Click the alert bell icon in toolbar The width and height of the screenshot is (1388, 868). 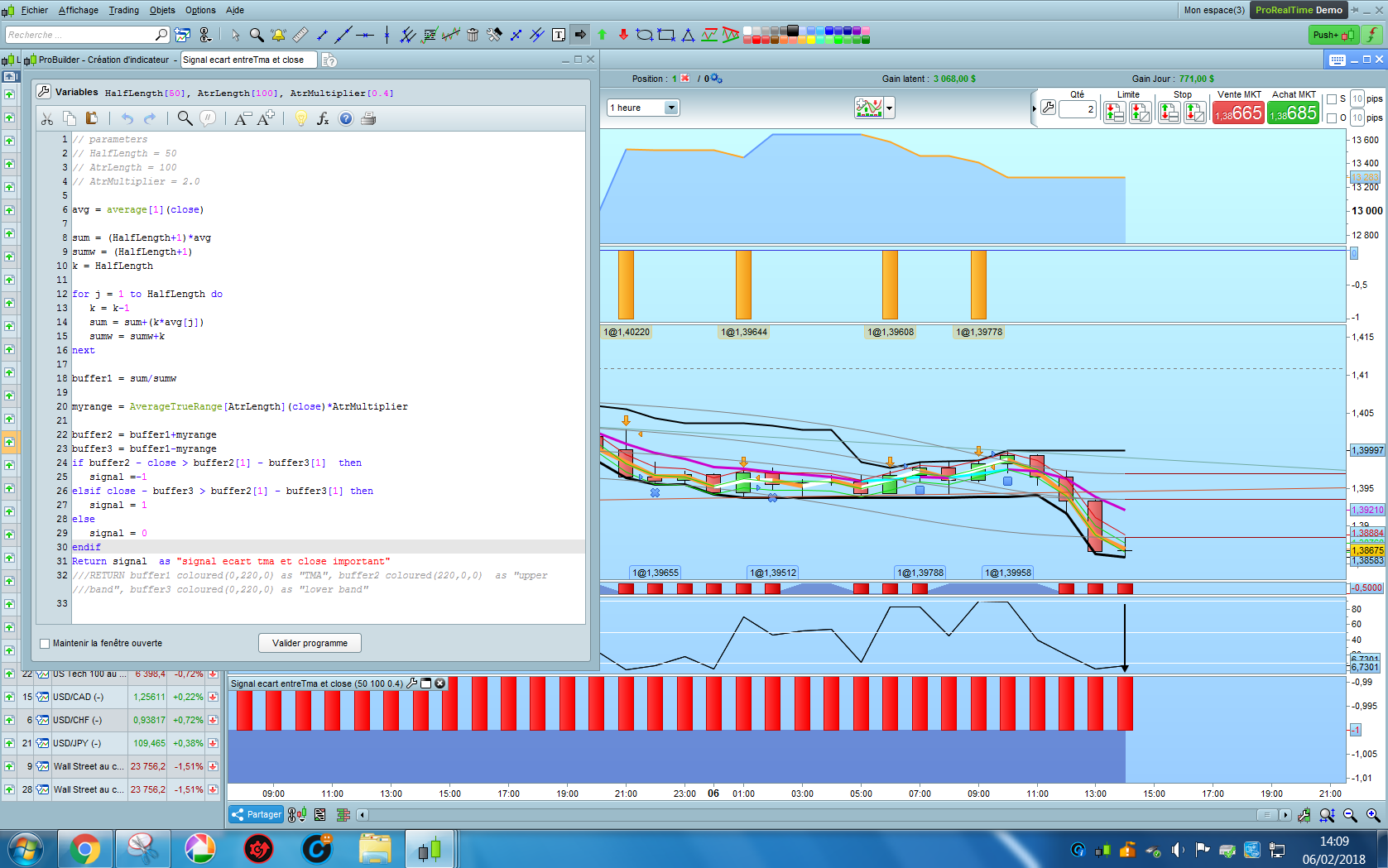click(278, 35)
